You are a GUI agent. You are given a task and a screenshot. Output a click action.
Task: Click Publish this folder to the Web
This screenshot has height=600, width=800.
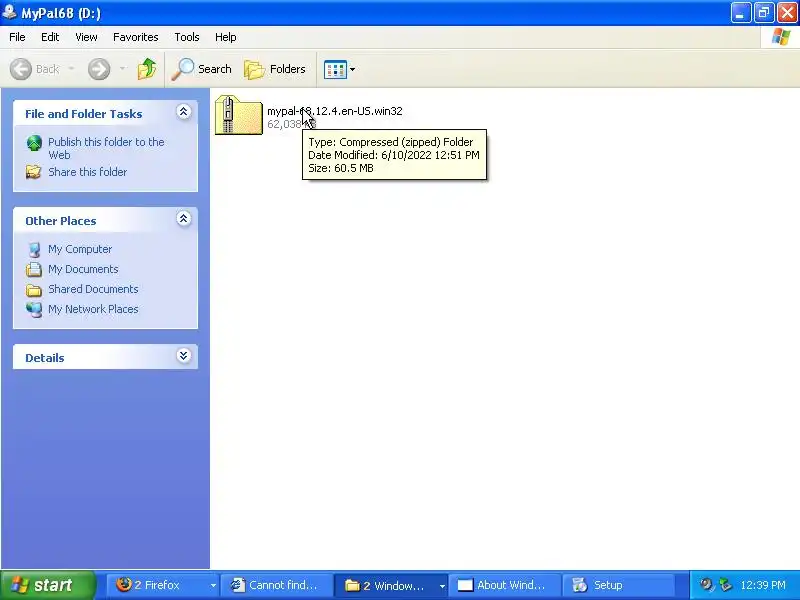point(106,148)
